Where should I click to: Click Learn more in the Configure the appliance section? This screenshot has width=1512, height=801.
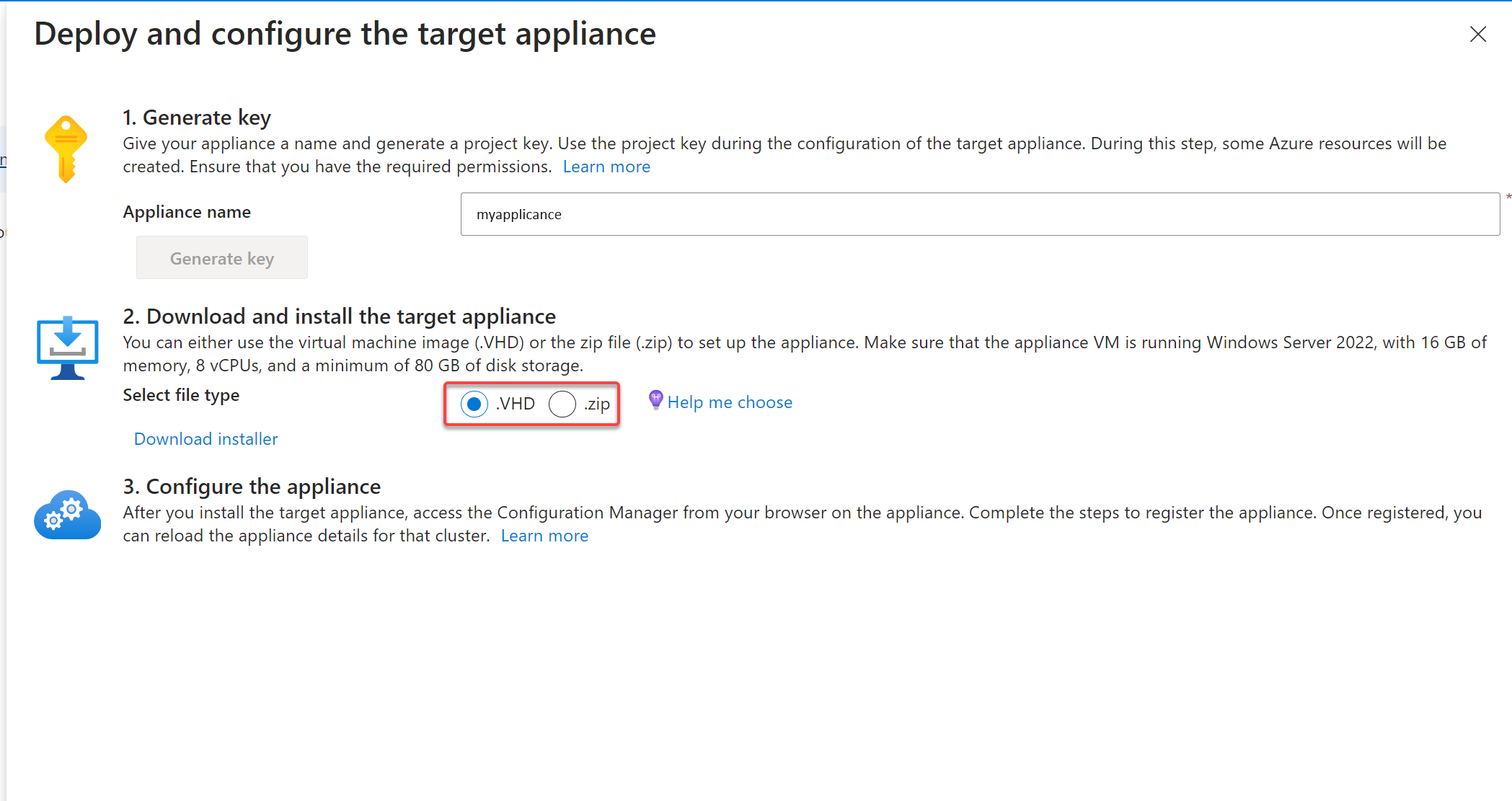[x=544, y=535]
